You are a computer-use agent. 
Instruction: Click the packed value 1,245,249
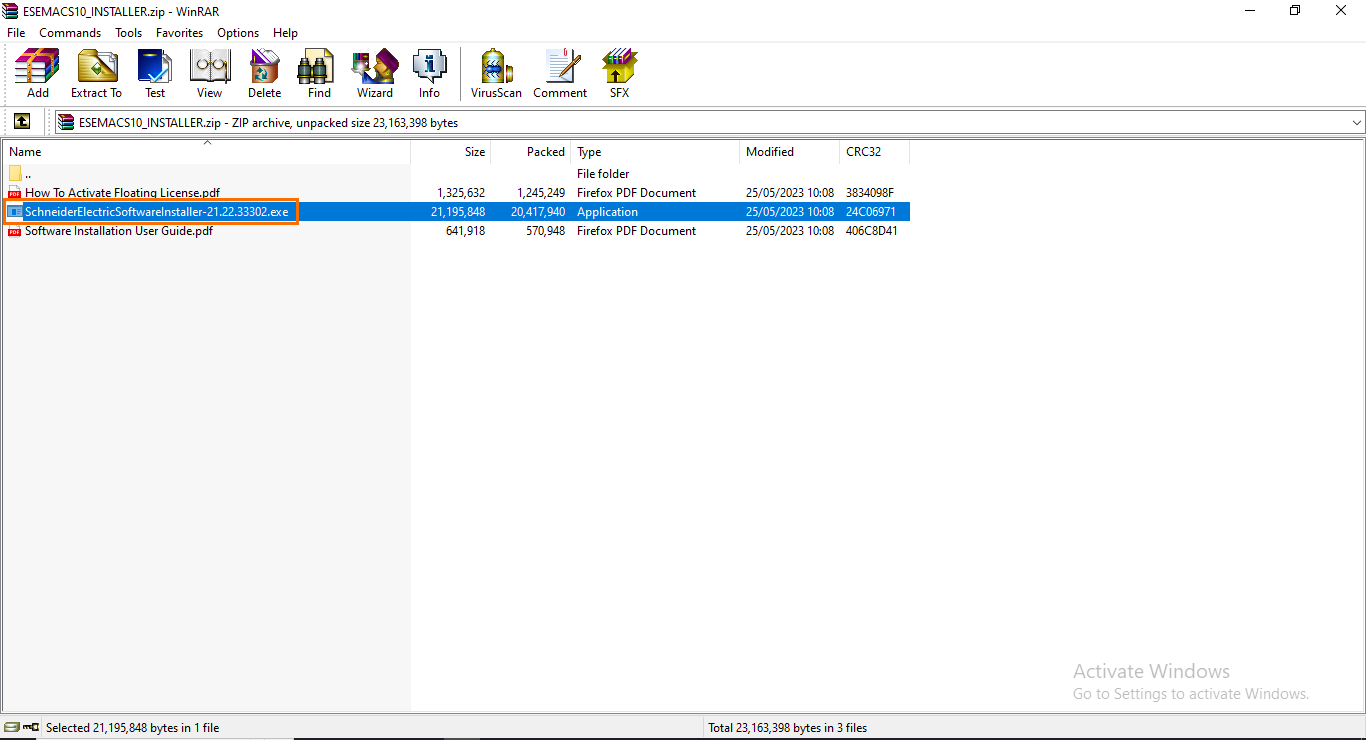541,193
